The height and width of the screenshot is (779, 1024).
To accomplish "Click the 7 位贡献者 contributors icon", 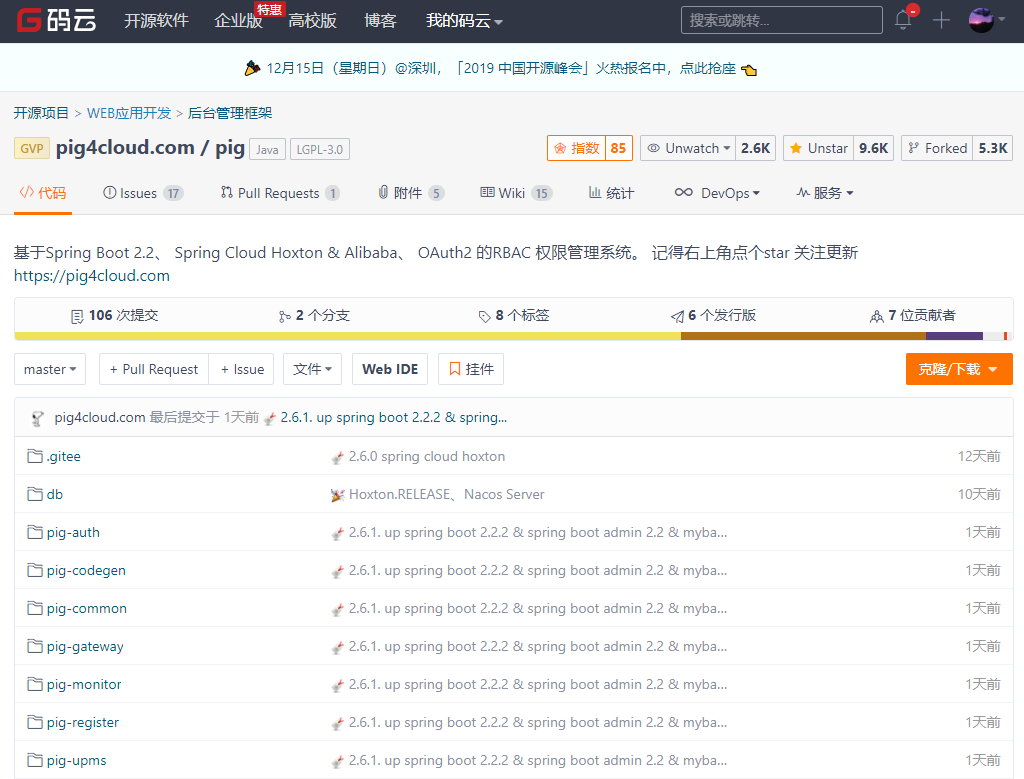I will point(876,317).
